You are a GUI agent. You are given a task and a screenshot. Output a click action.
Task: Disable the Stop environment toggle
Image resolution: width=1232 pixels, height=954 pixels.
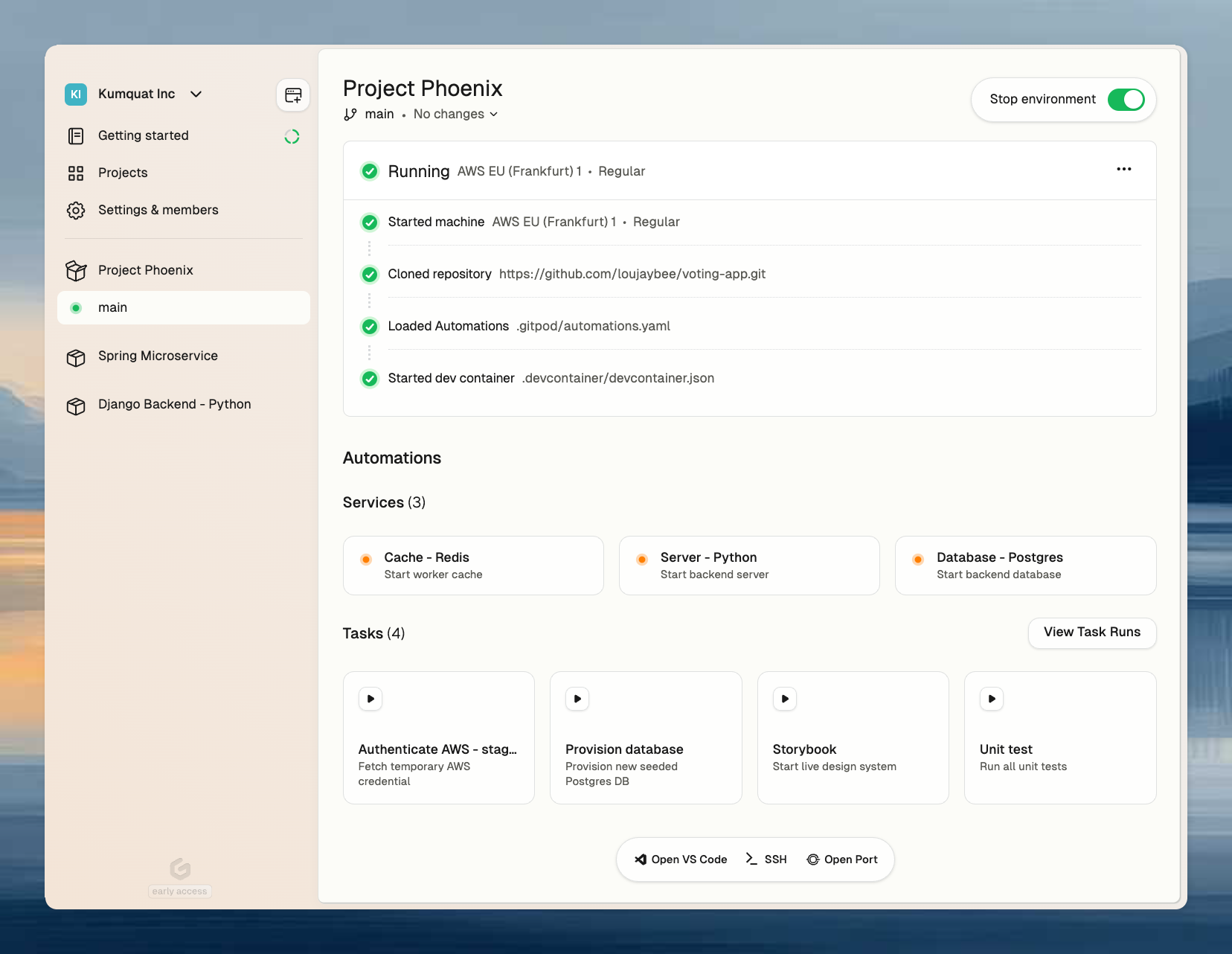point(1127,99)
